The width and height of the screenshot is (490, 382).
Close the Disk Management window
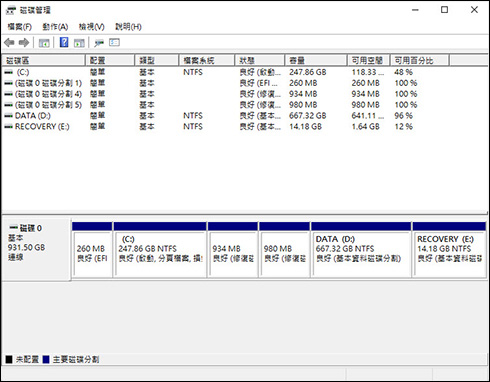coord(474,10)
